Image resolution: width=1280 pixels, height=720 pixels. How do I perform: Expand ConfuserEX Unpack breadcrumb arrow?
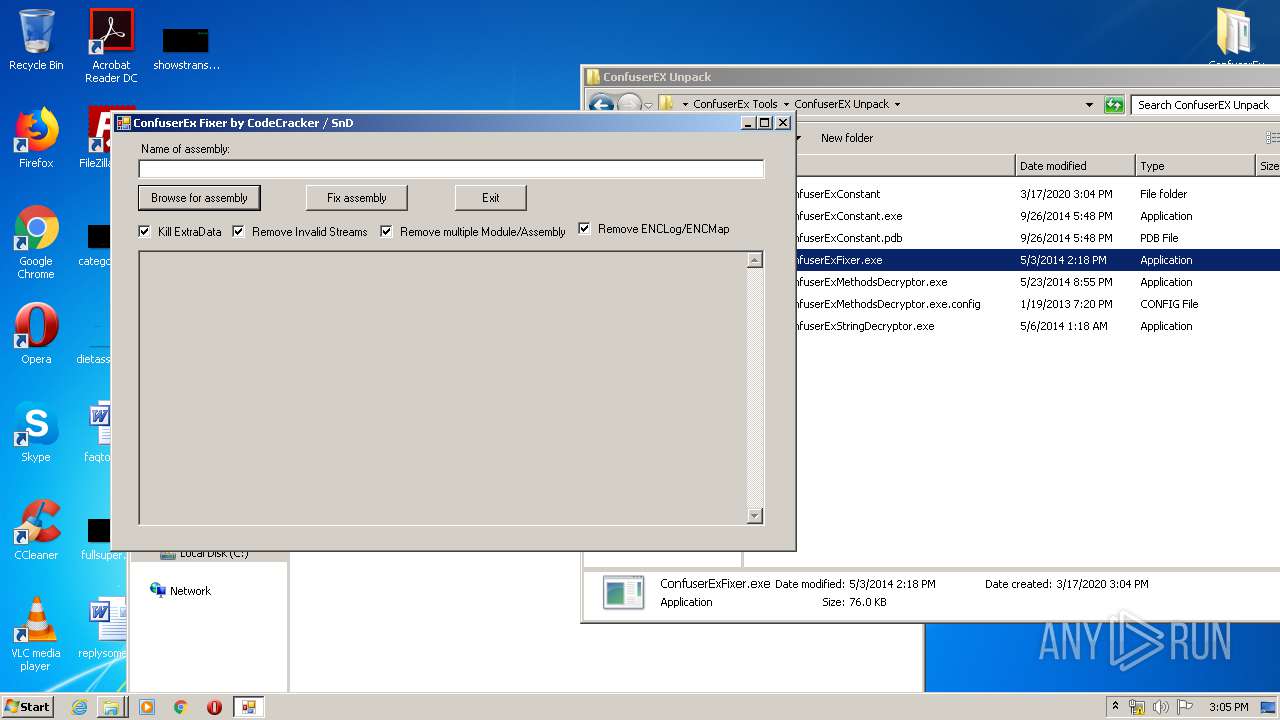pyautogui.click(x=897, y=104)
